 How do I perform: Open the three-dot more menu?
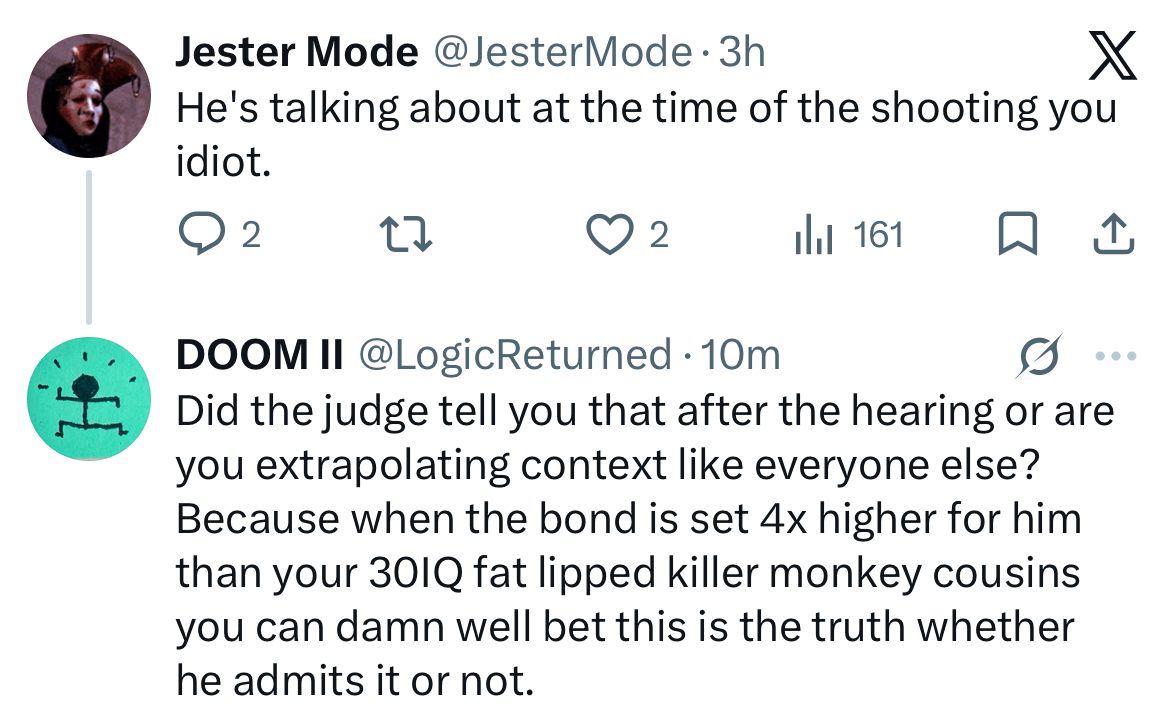[1116, 356]
